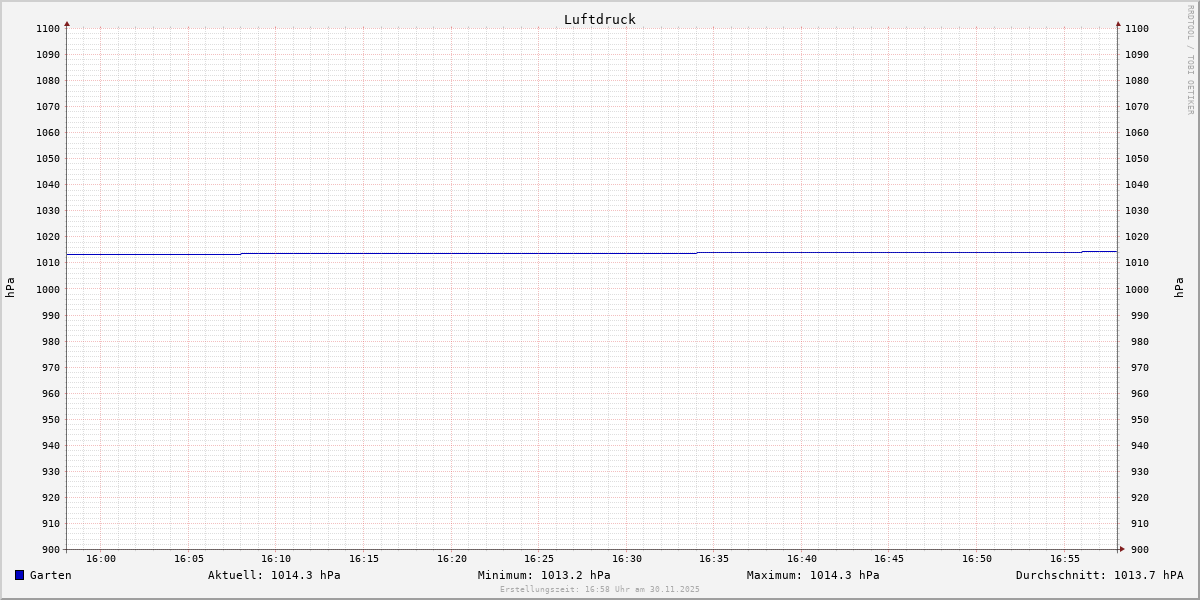Click the pressure line above 16:20
Image resolution: width=1200 pixels, height=600 pixels.
452,253
